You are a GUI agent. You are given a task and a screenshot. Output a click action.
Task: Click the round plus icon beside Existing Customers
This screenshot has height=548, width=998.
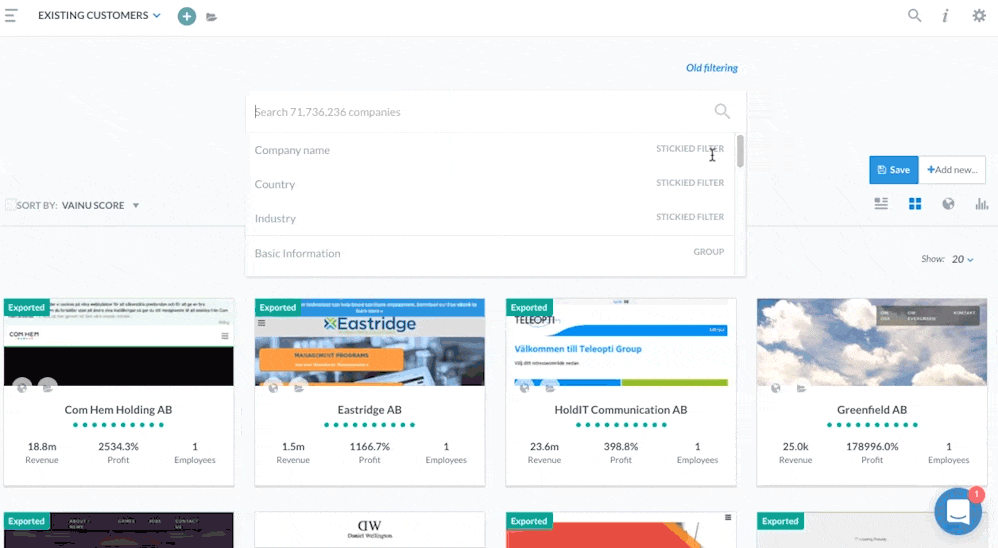pyautogui.click(x=187, y=16)
